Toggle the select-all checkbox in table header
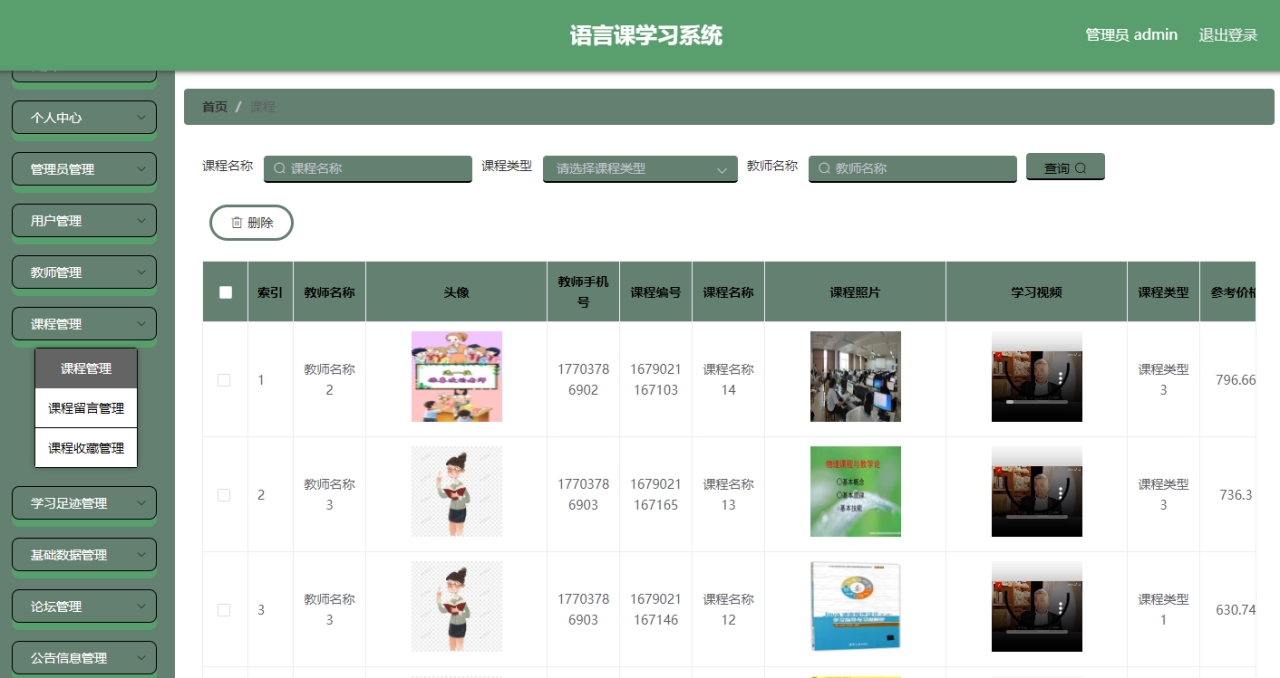Screen dimensions: 1280x678 [x=225, y=292]
